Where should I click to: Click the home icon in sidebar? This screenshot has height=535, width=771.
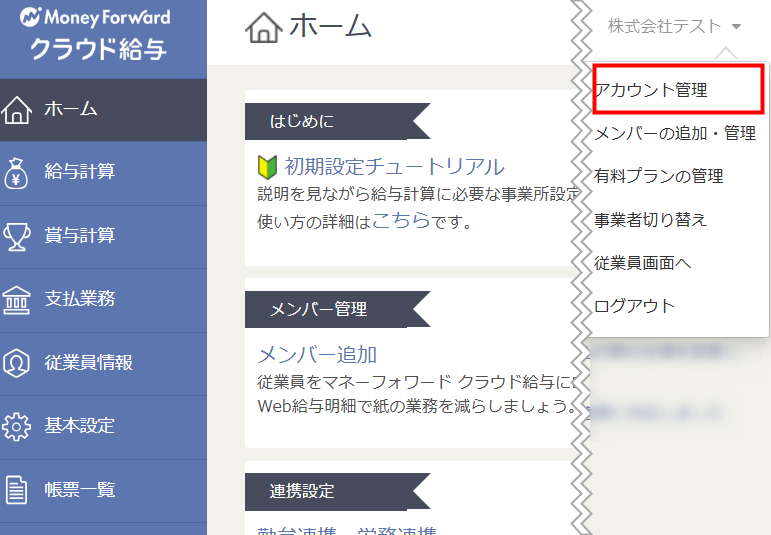pos(19,110)
